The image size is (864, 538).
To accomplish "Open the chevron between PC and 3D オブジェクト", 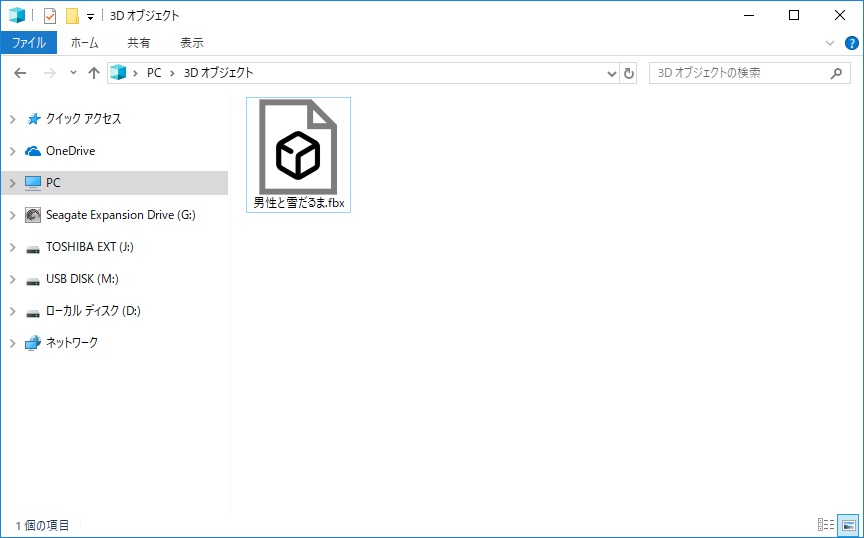I will click(172, 73).
